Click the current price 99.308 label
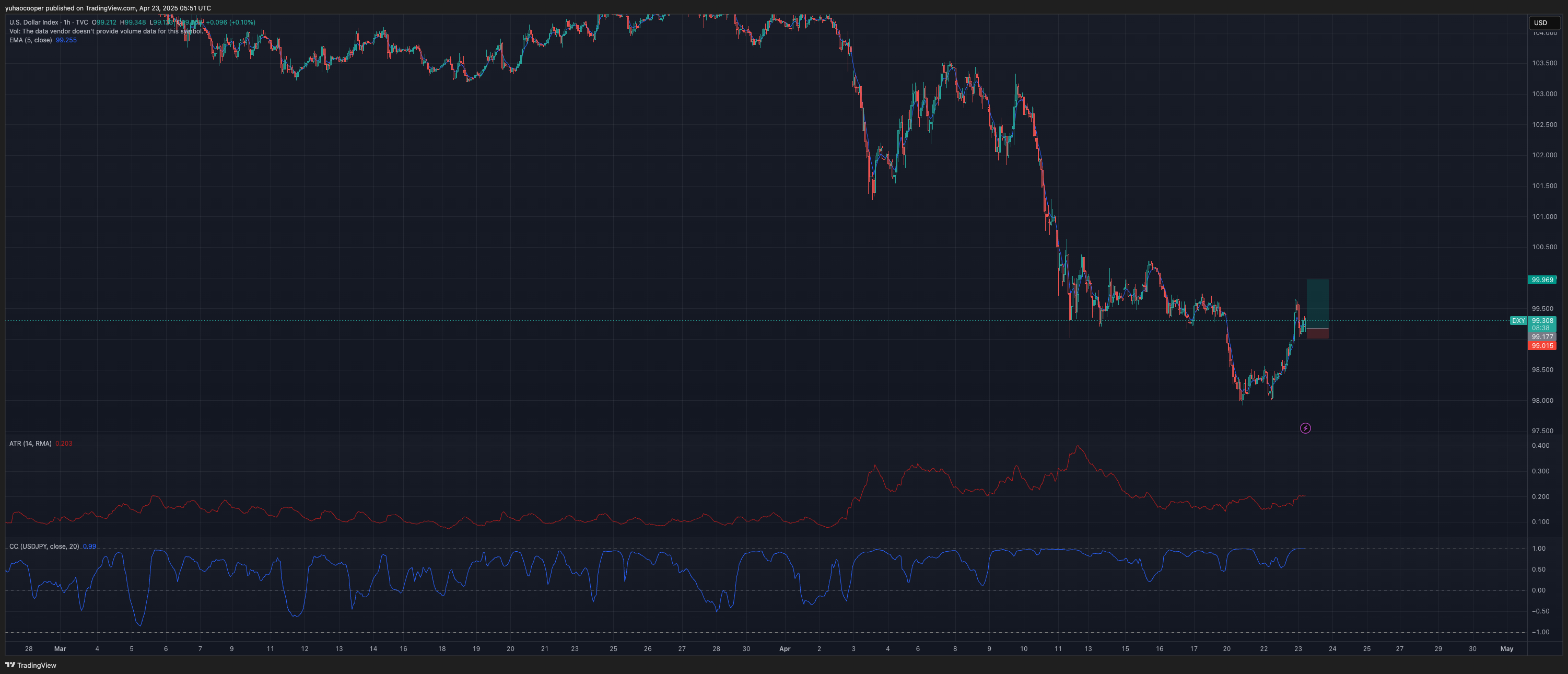The height and width of the screenshot is (674, 1568). pyautogui.click(x=1542, y=320)
